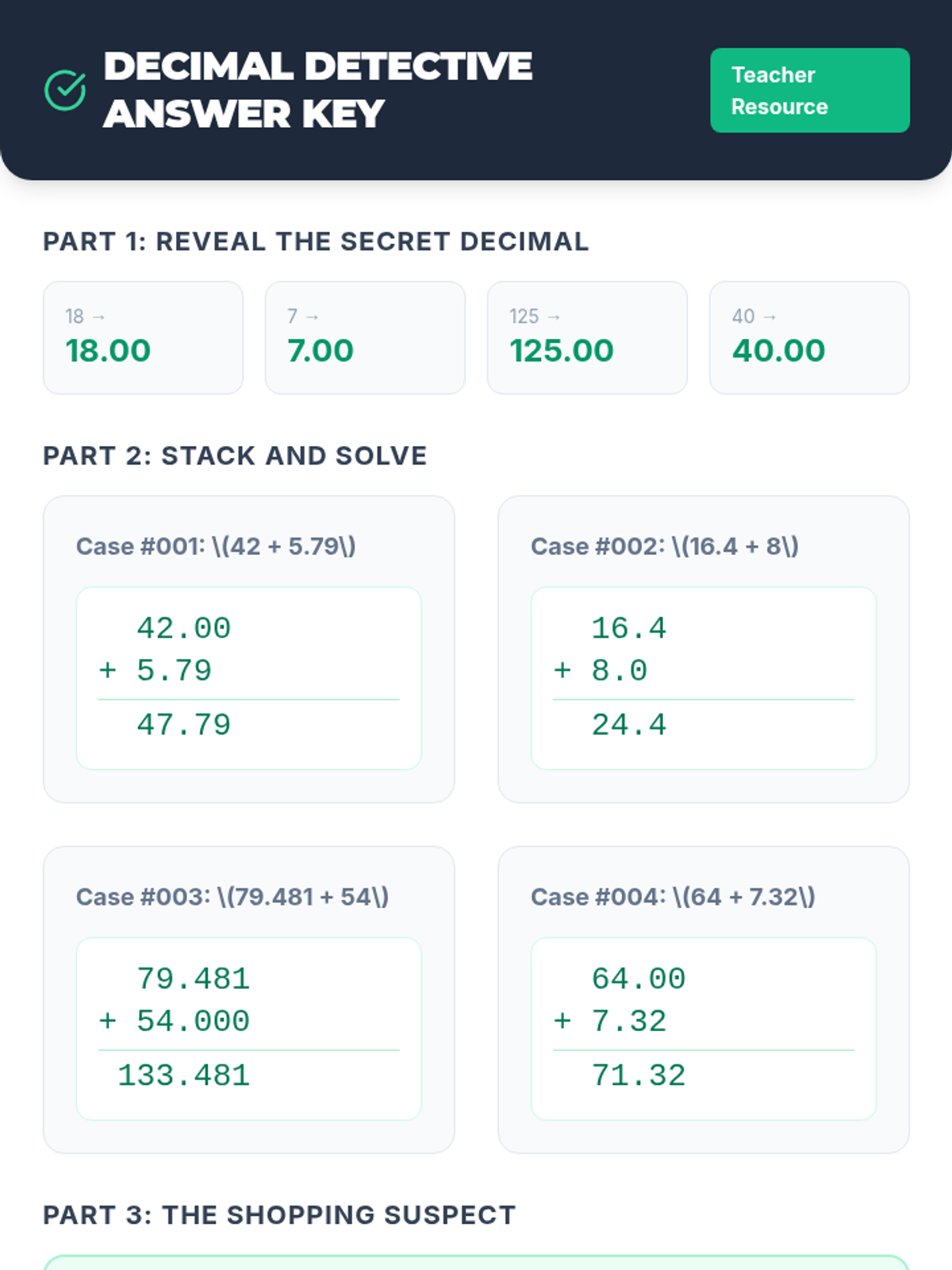Select the 18.00 answer card
The width and height of the screenshot is (952, 1270).
tap(143, 337)
